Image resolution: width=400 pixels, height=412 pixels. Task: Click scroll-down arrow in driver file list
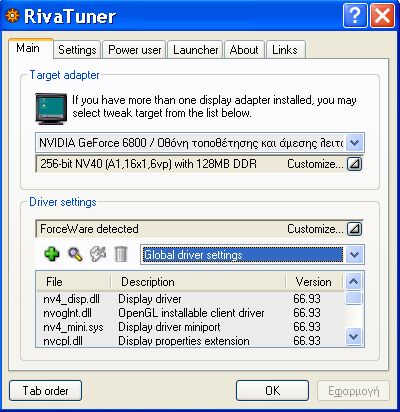point(354,336)
